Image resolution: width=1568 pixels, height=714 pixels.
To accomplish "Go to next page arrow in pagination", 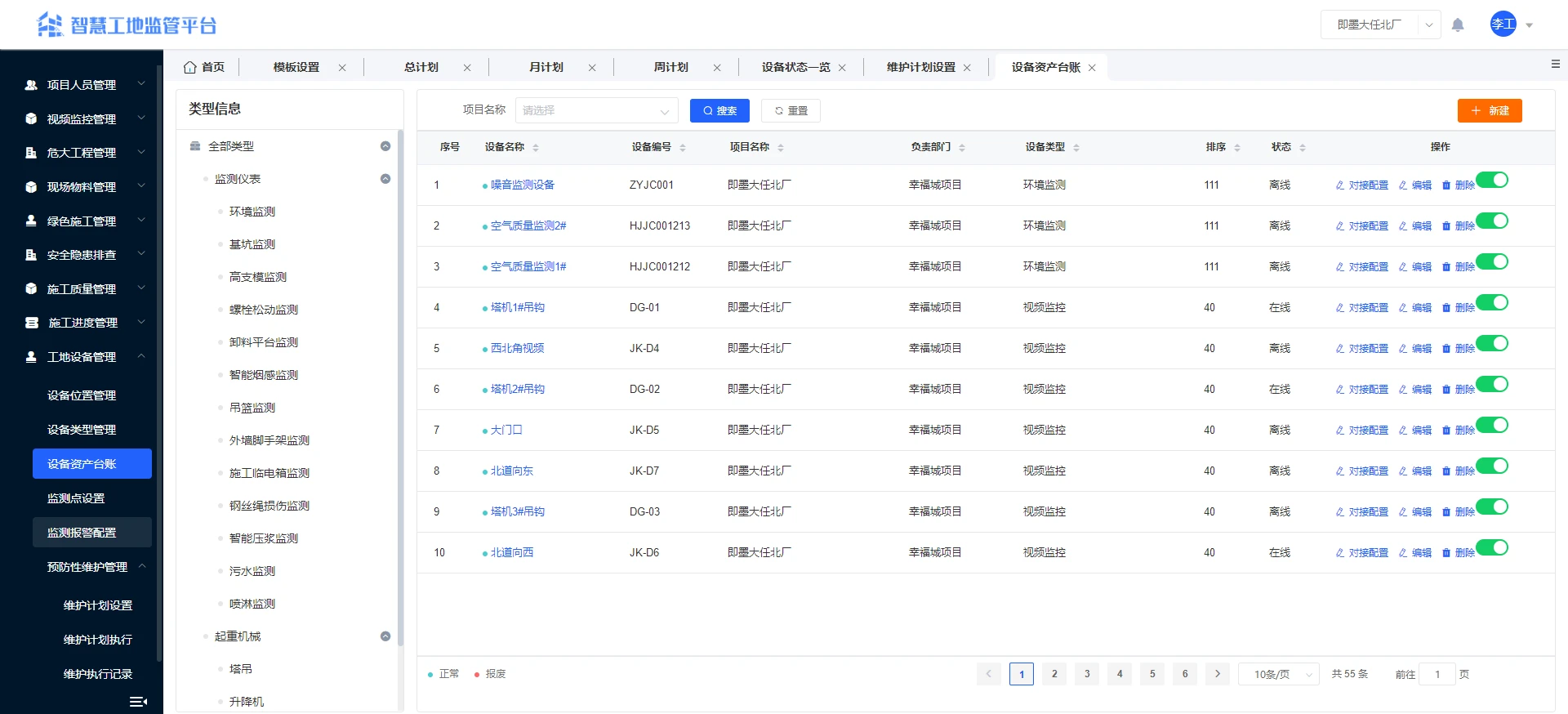I will tap(1218, 674).
